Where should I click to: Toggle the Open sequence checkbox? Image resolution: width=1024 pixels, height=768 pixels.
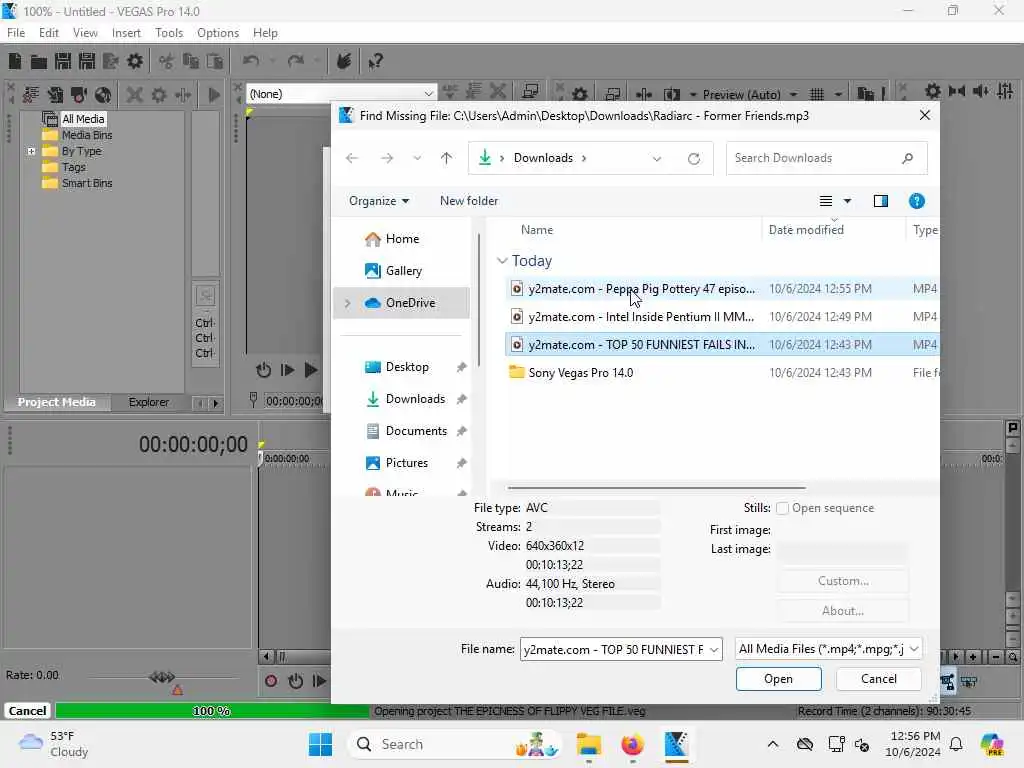click(782, 508)
